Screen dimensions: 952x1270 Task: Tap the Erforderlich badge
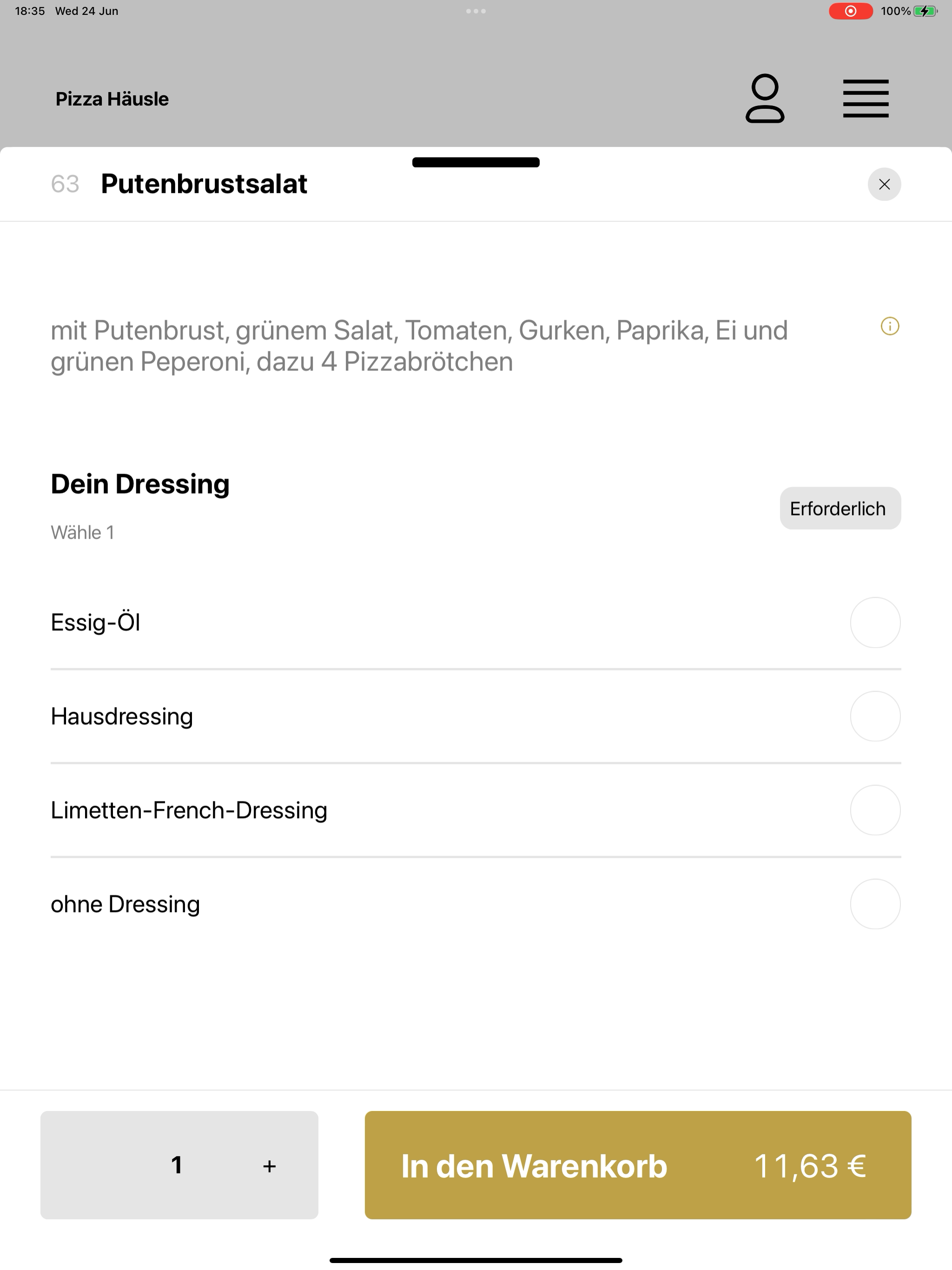click(x=840, y=509)
